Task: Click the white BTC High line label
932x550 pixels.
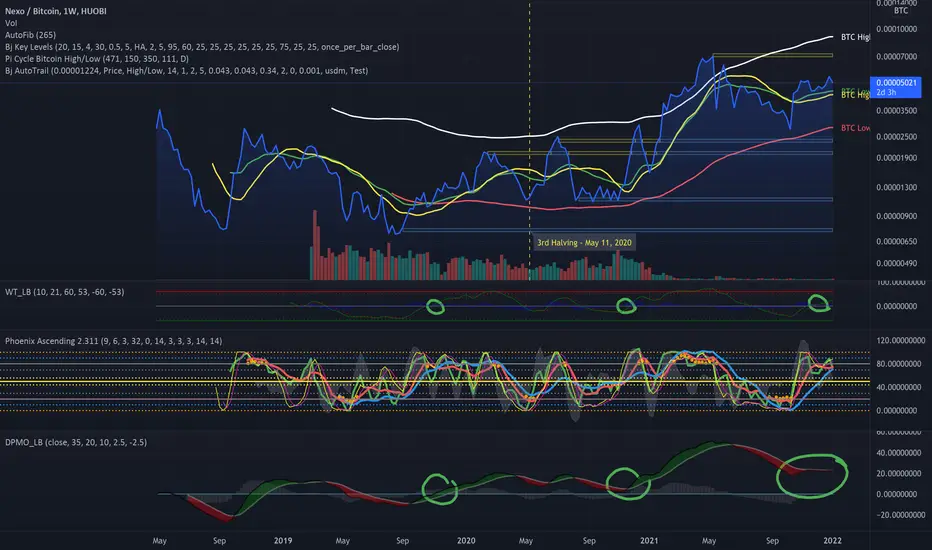Action: point(855,37)
